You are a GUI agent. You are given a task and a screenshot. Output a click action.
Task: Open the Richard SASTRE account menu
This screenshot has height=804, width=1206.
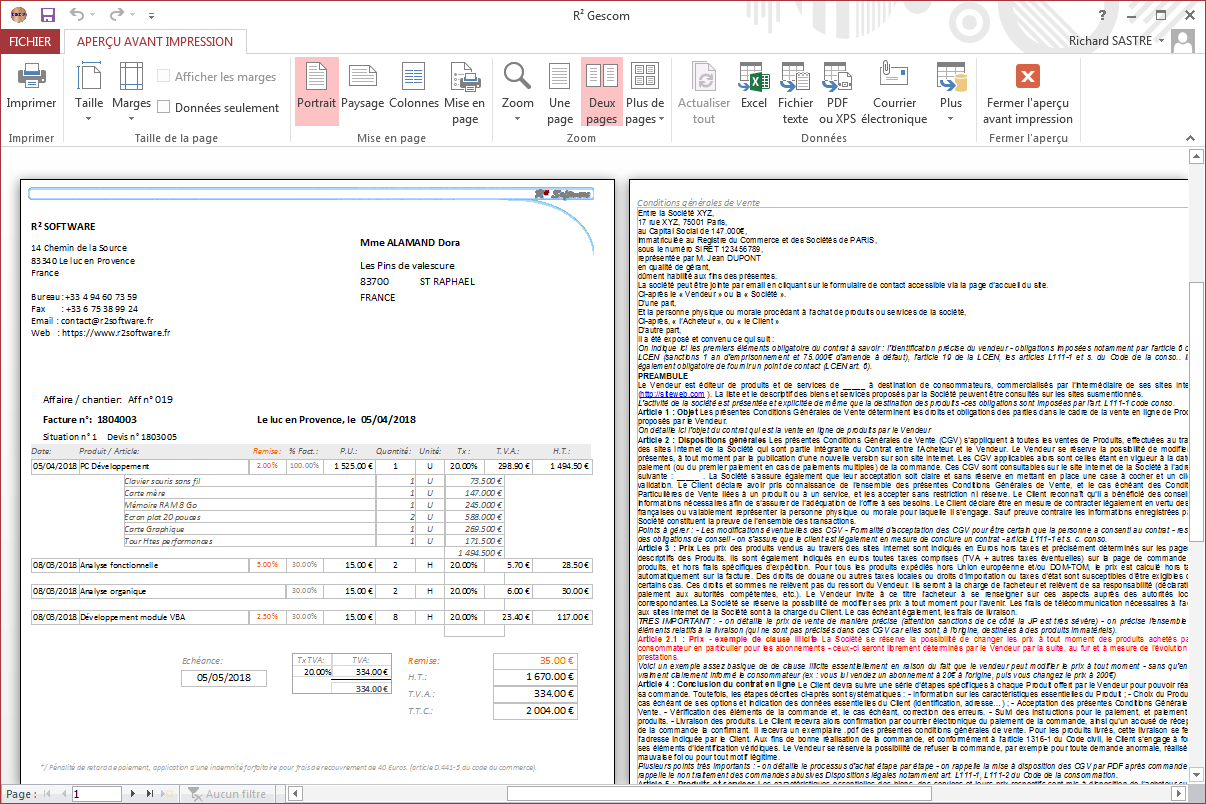coord(1115,41)
